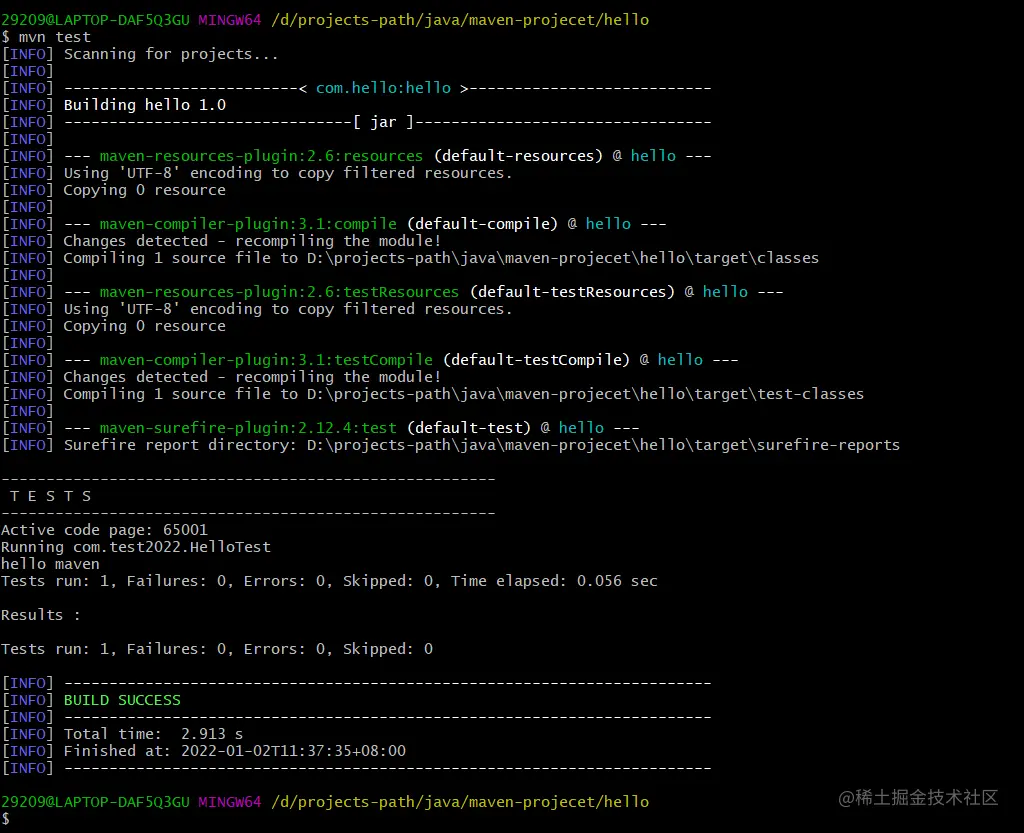Click 'Running com.test2022.HelloTest' line
This screenshot has height=833, width=1024.
[x=136, y=547]
